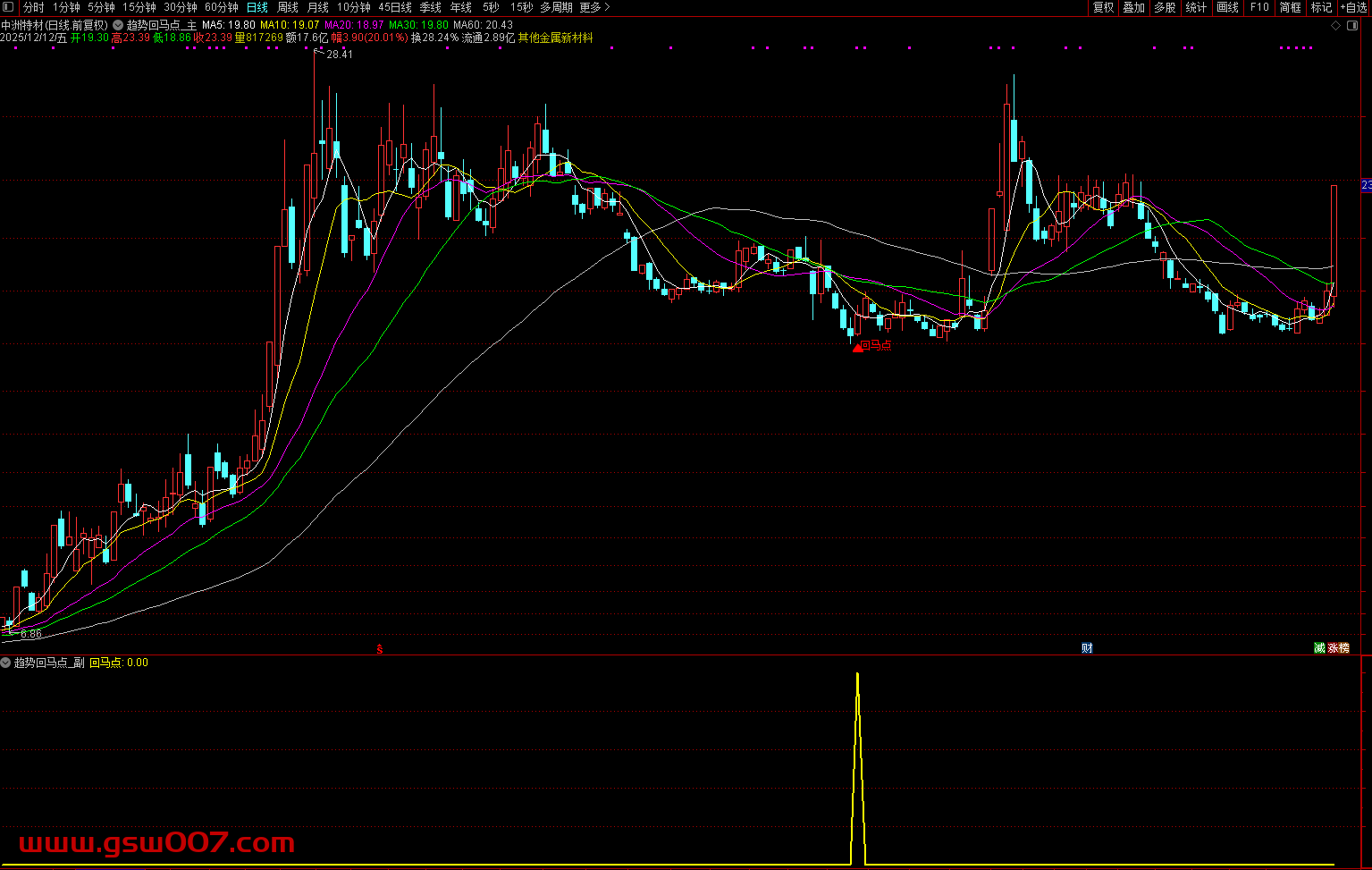
Task: Open the 画线 drawing tools
Action: tap(1228, 7)
